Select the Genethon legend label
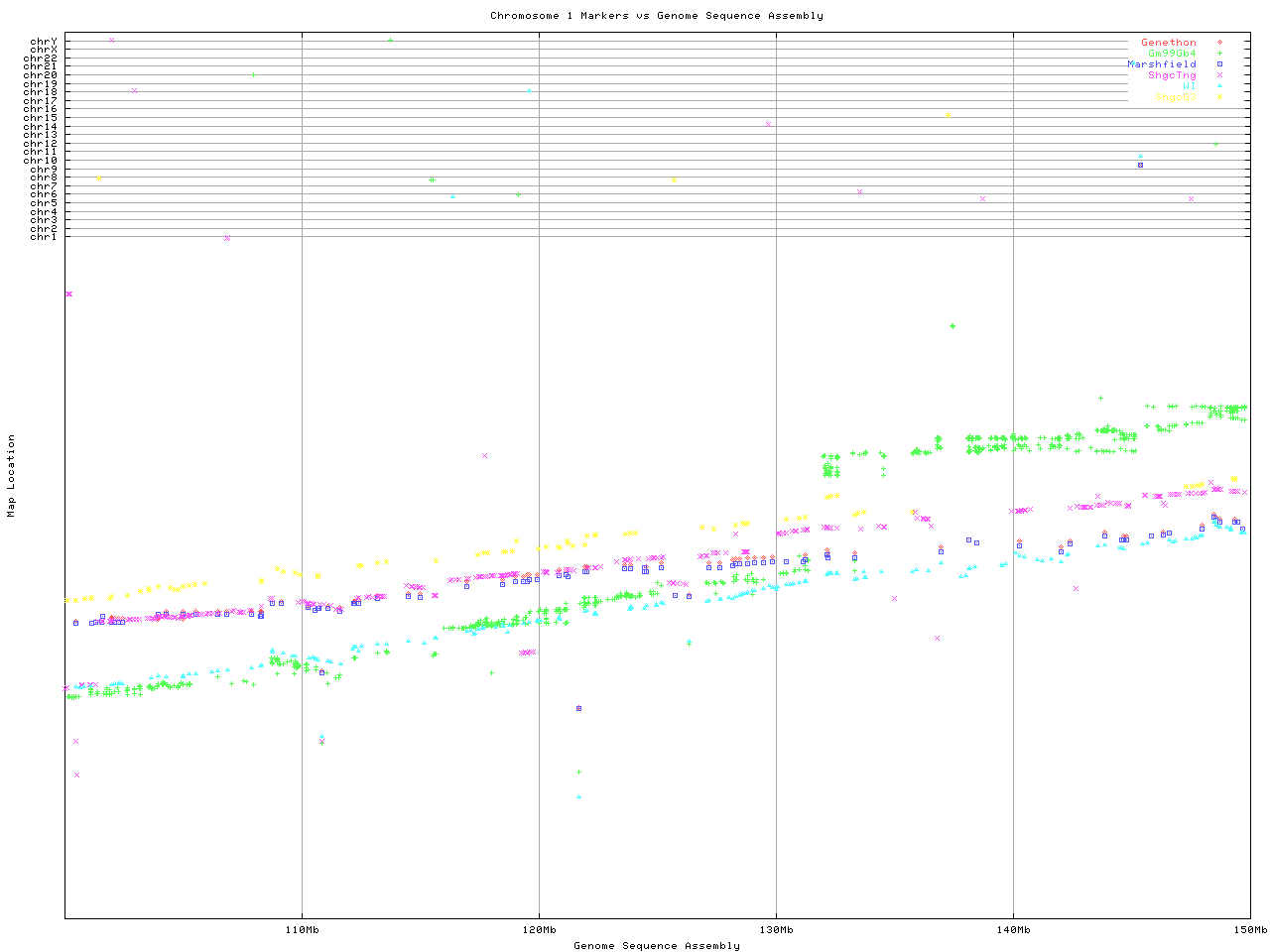The width and height of the screenshot is (1270, 952). 1168,43
